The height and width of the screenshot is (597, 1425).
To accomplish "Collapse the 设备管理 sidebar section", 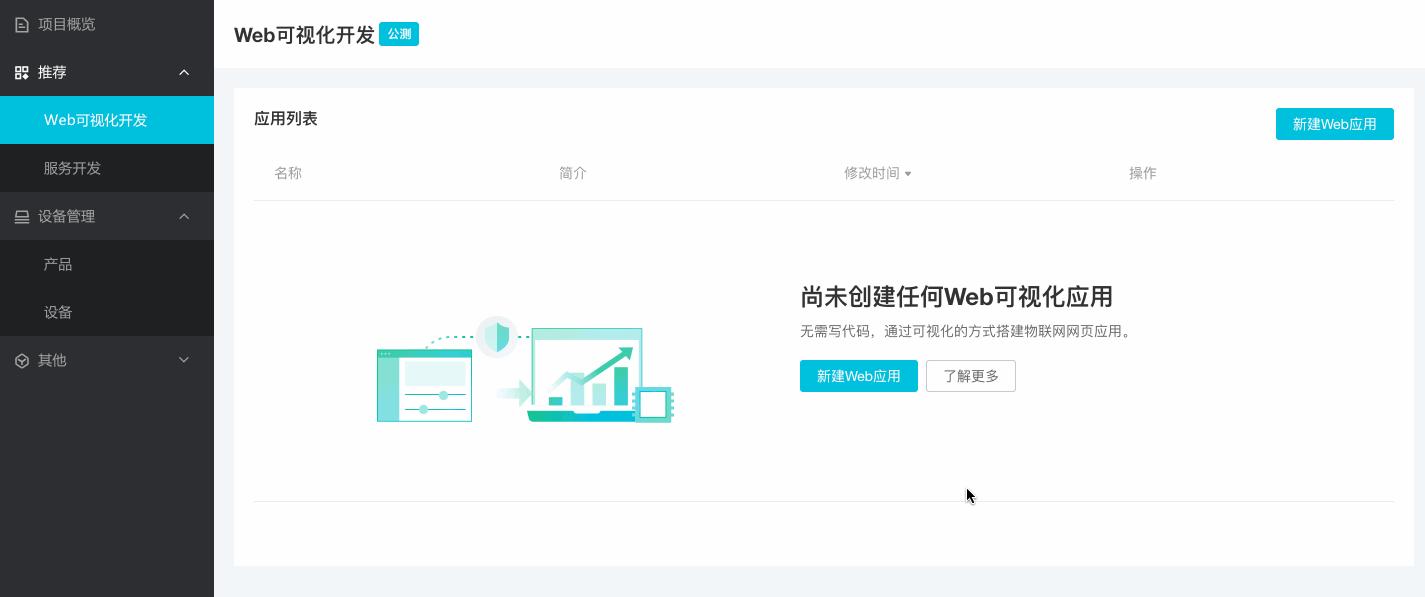I will [184, 216].
